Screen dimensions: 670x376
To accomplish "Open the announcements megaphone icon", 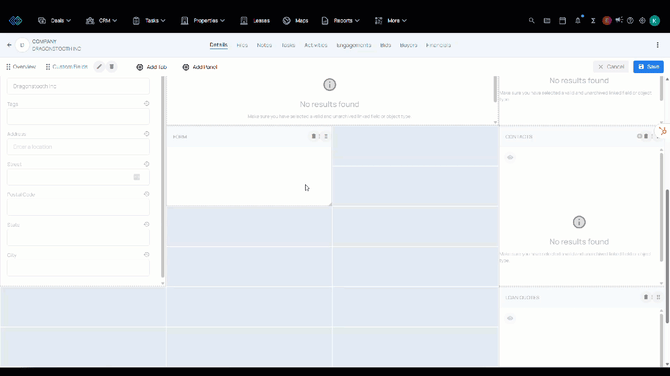I will 619,20.
